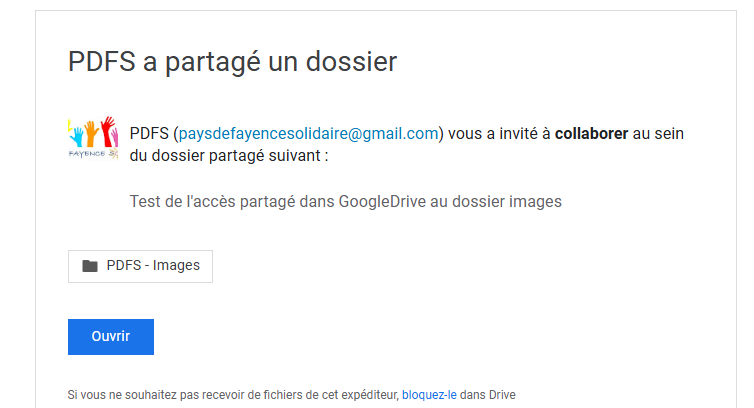754x408 pixels.
Task: Click the text 'vous a invité à'
Action: point(499,134)
